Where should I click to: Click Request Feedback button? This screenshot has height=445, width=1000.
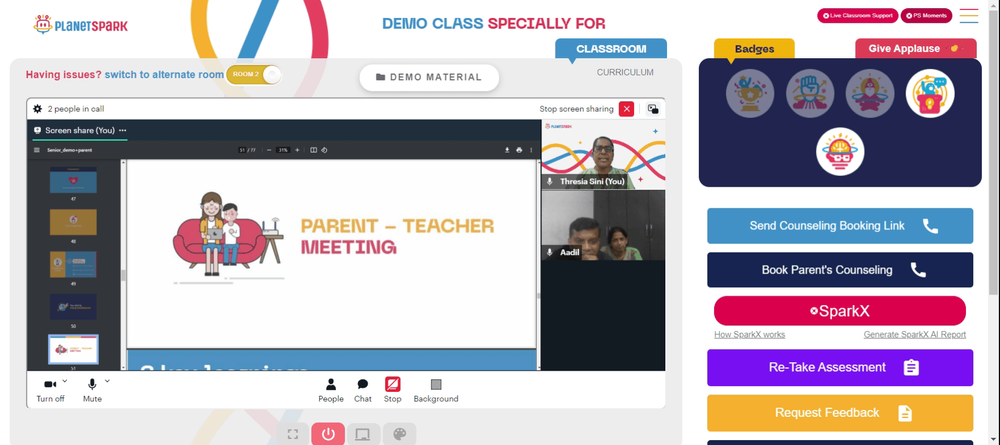click(840, 413)
